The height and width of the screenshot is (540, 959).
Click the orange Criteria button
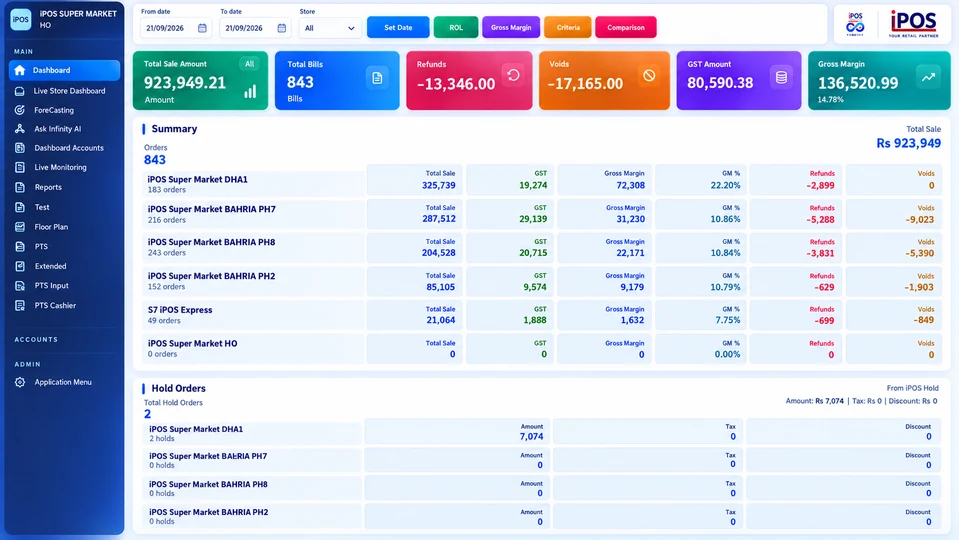click(x=568, y=28)
